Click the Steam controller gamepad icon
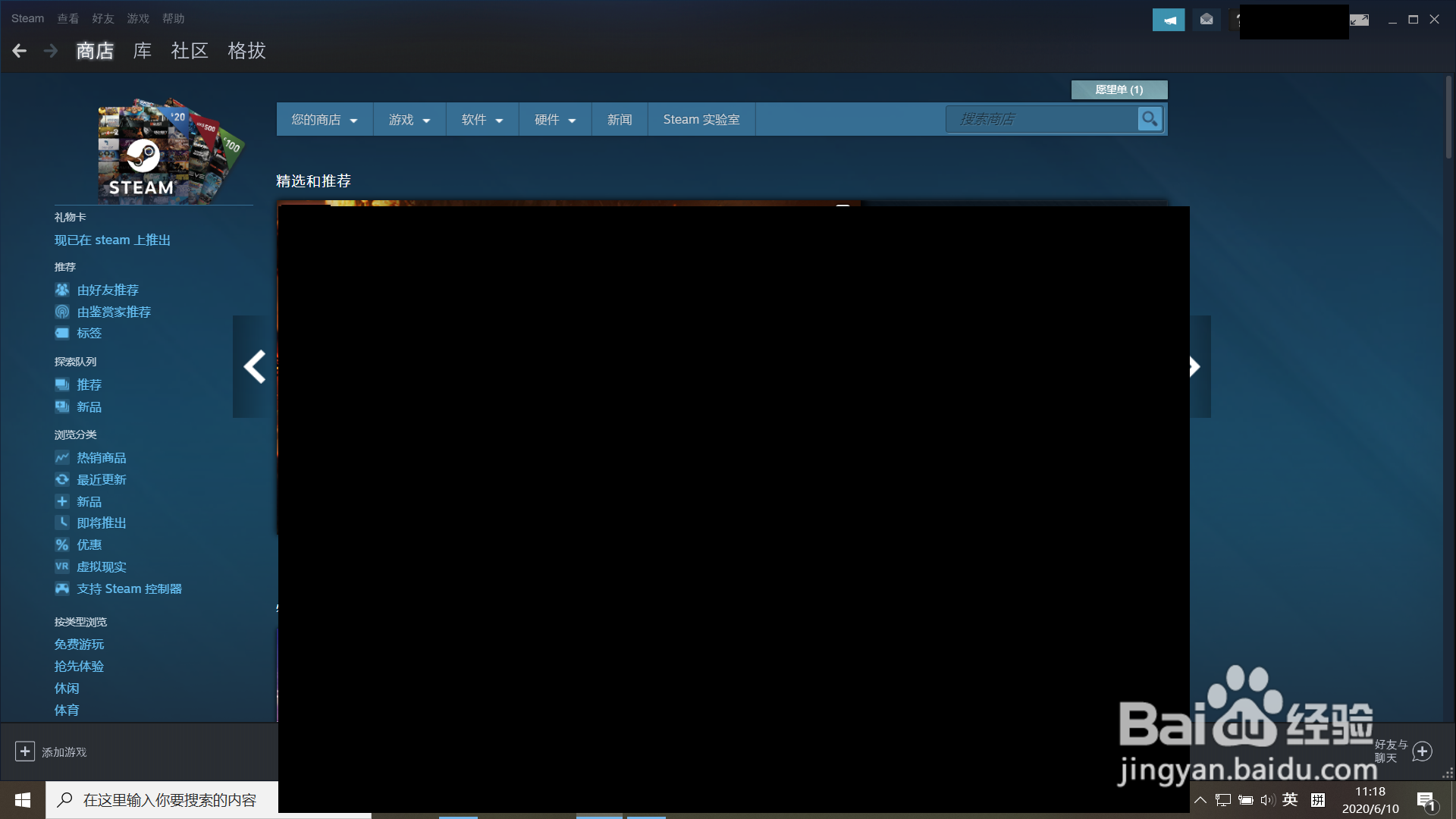Image resolution: width=1456 pixels, height=819 pixels. coord(62,588)
